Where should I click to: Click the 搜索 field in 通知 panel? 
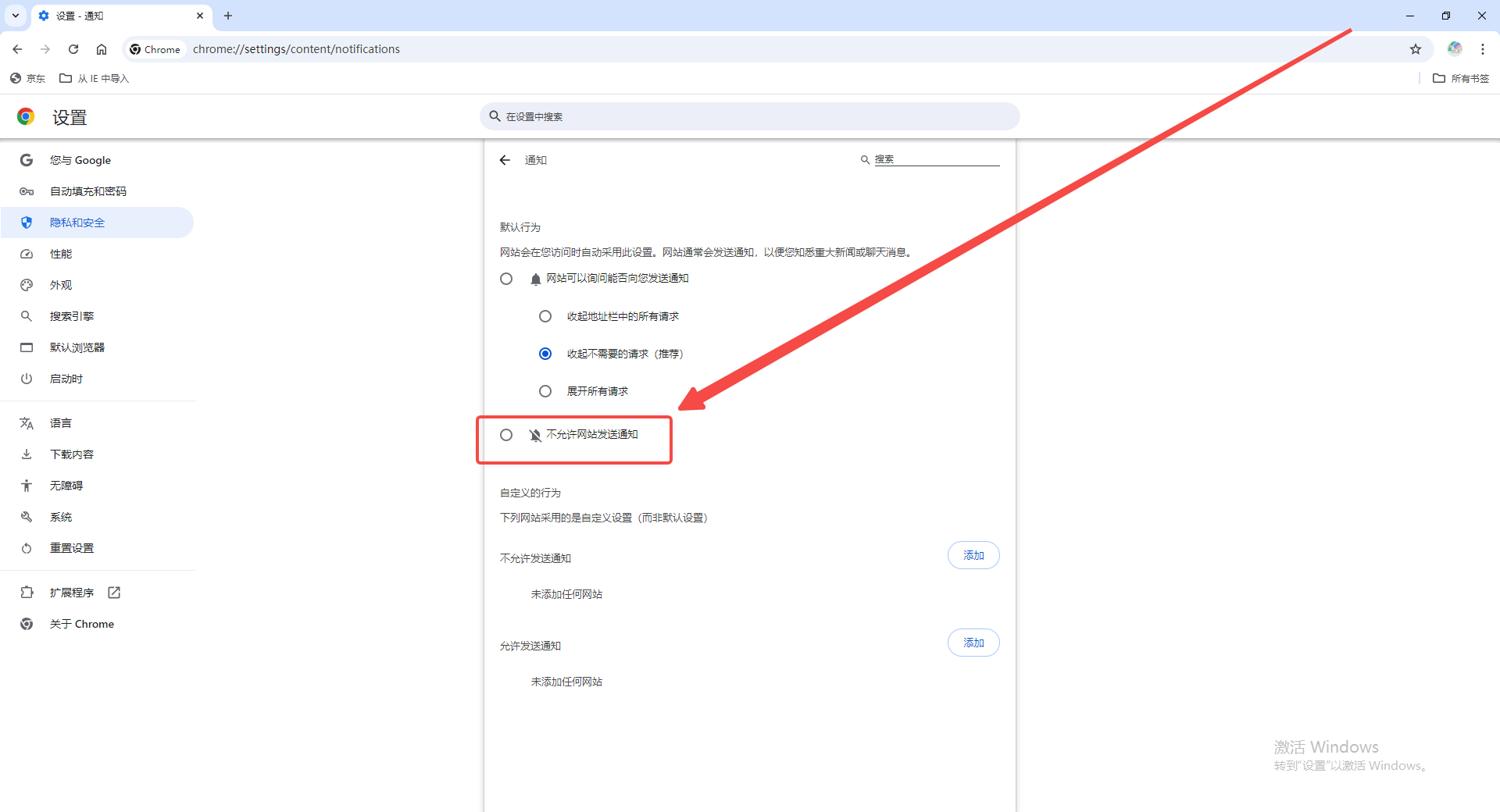[x=936, y=159]
